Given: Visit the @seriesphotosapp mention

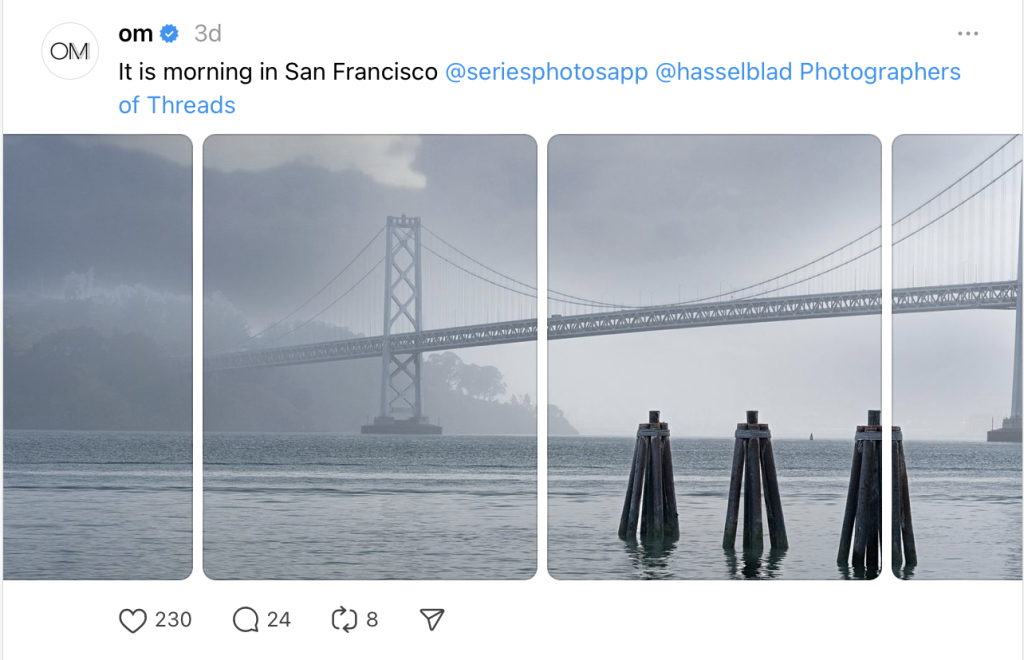Looking at the screenshot, I should tap(546, 72).
